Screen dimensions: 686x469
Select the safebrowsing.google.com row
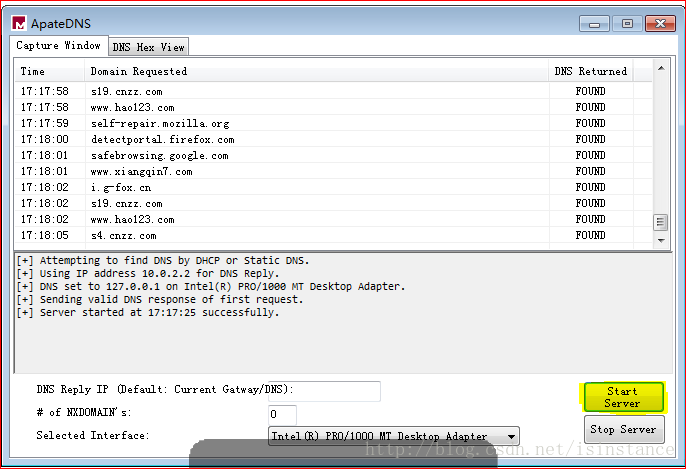tap(333, 155)
